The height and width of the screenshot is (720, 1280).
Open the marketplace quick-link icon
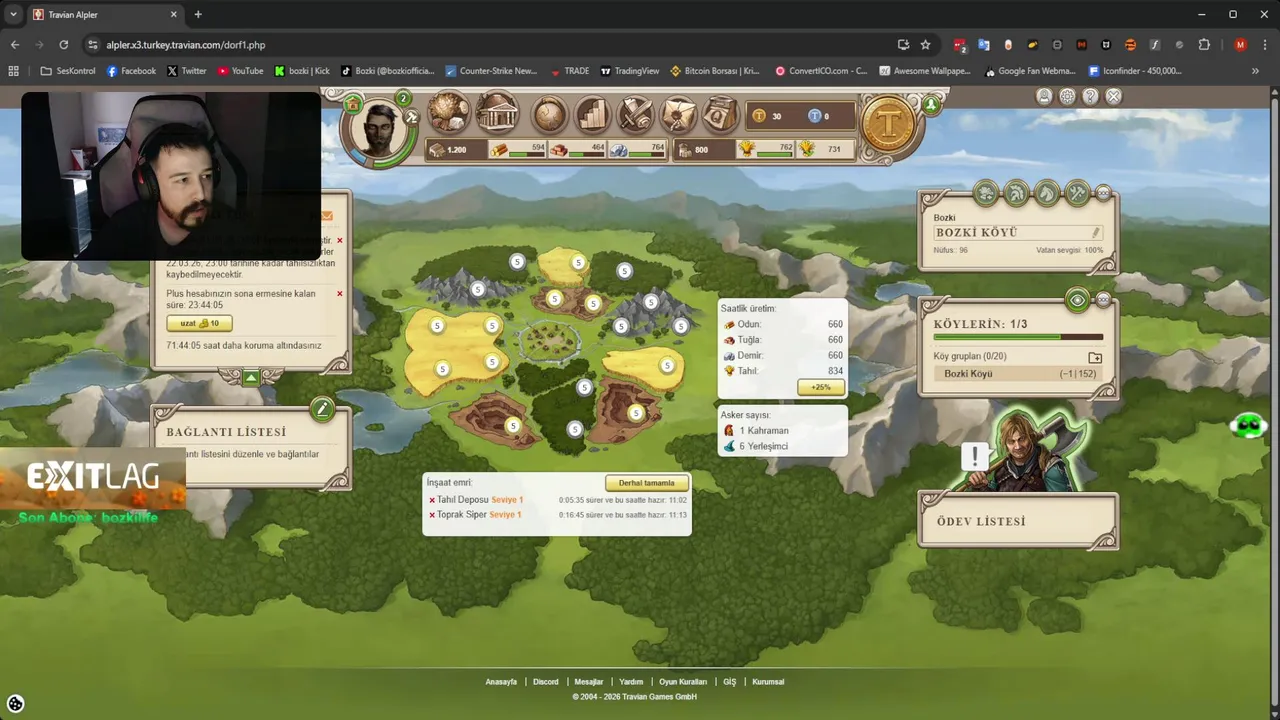pos(986,192)
